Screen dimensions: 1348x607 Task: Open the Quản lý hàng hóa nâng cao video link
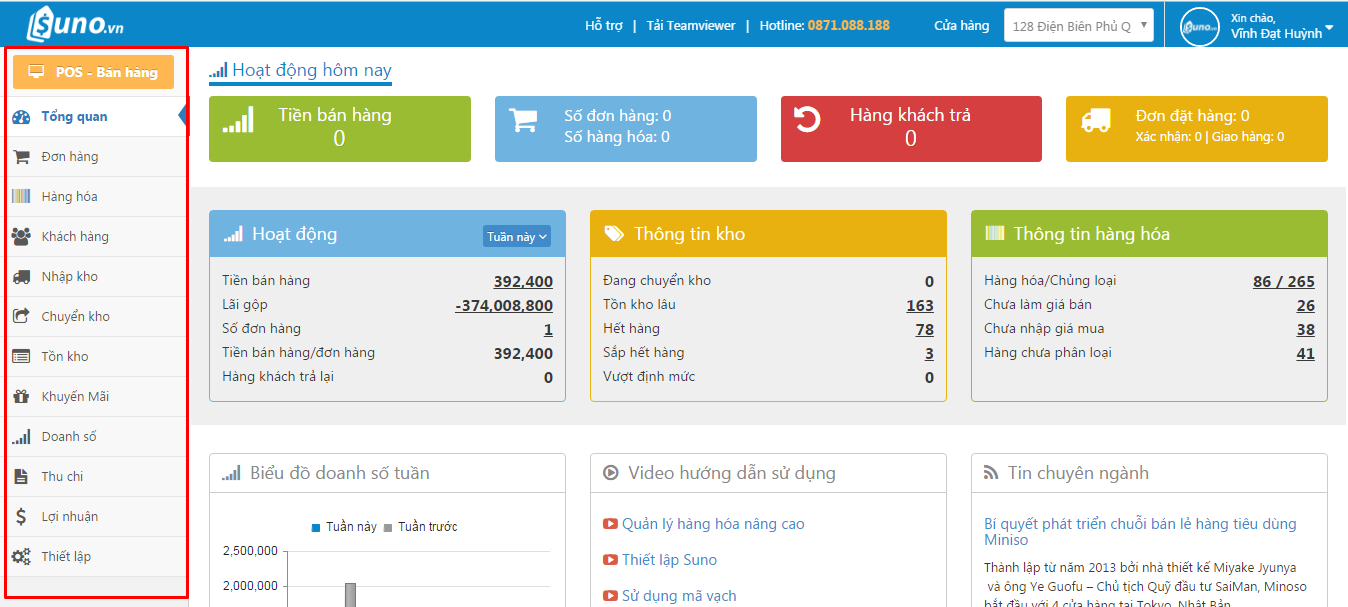(713, 524)
